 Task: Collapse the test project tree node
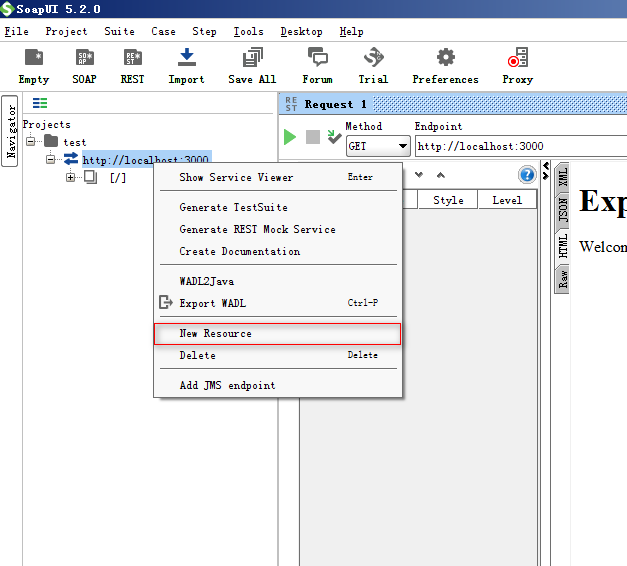[x=31, y=142]
